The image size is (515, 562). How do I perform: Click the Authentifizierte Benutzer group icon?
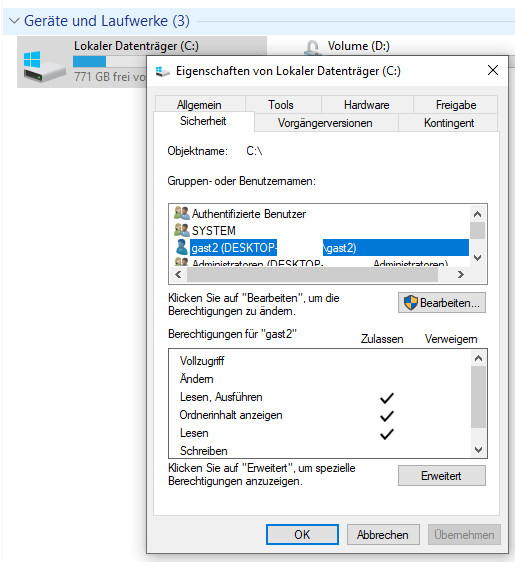[x=181, y=213]
